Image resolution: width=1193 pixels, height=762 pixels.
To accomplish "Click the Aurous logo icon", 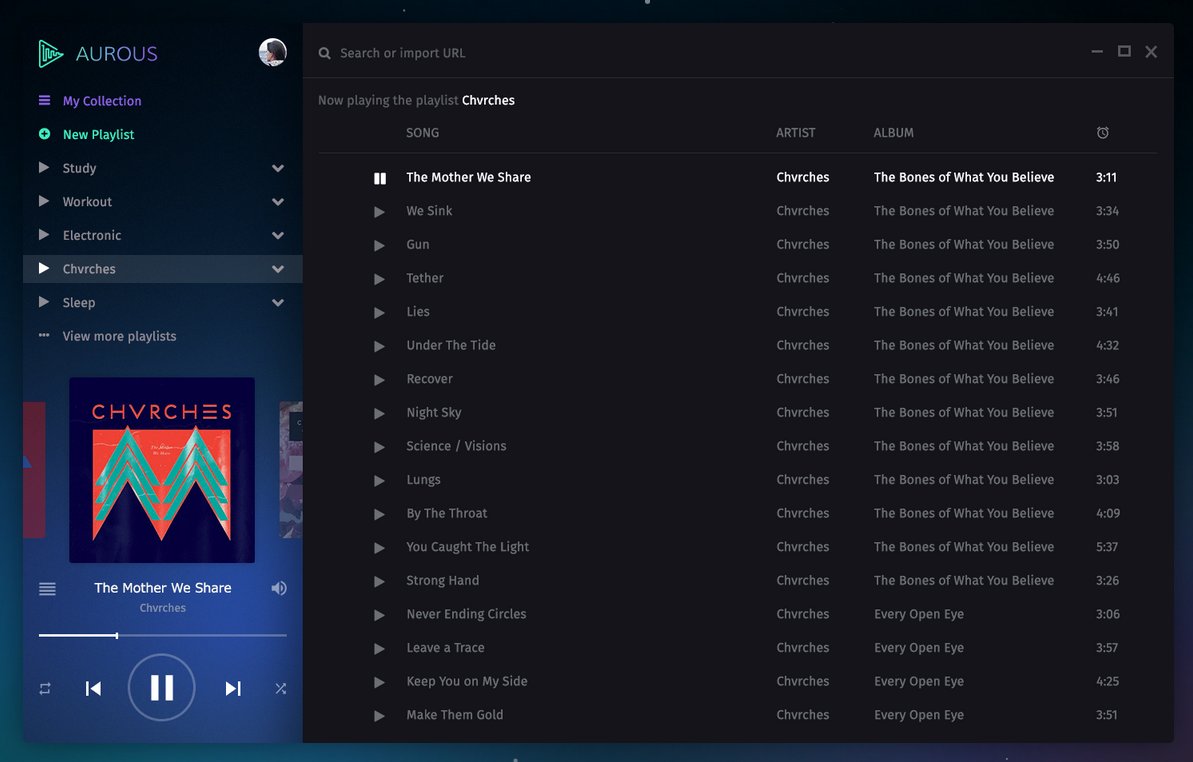I will (50, 53).
